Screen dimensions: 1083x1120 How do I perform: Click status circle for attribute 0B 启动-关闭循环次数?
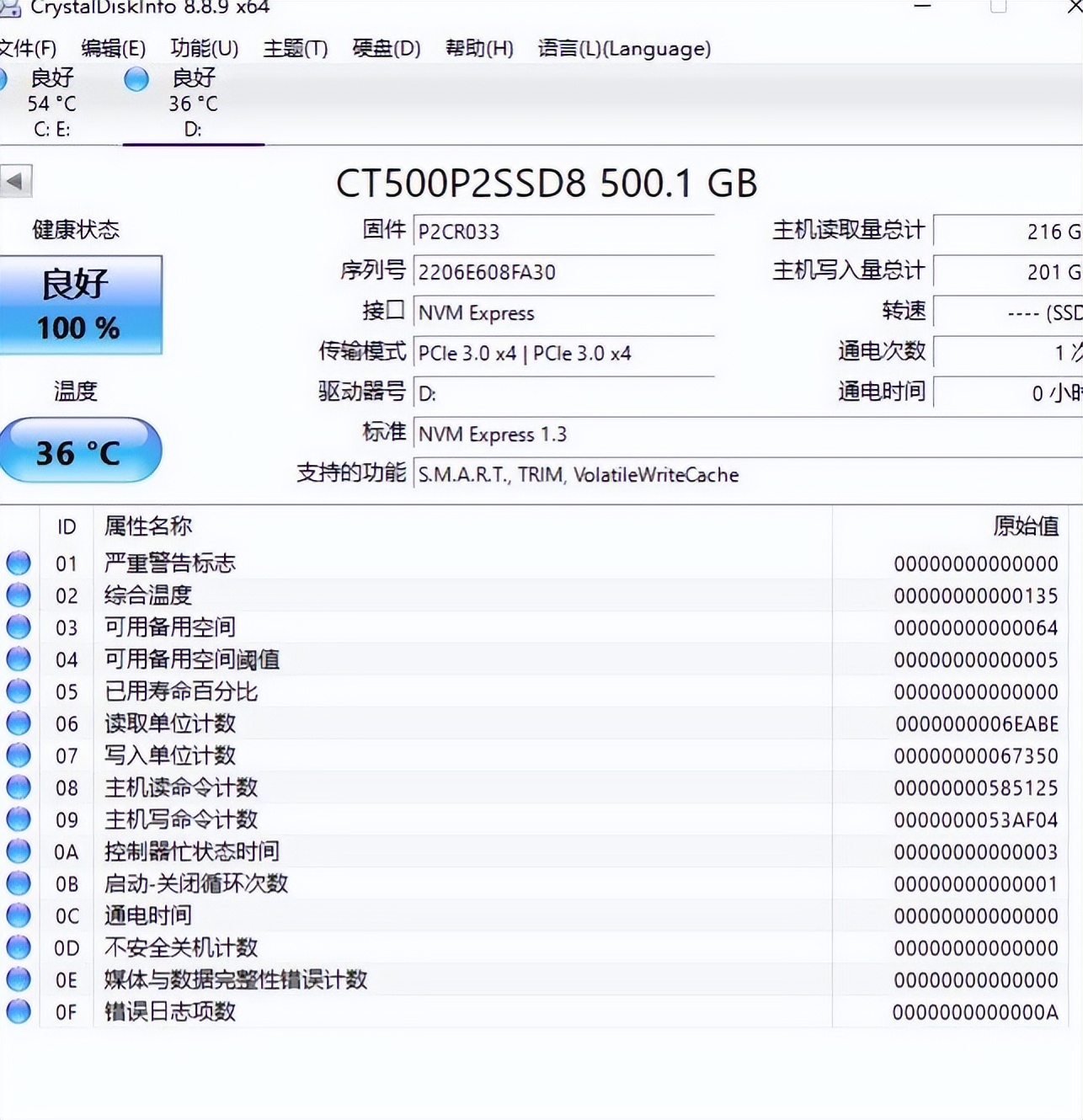[19, 883]
